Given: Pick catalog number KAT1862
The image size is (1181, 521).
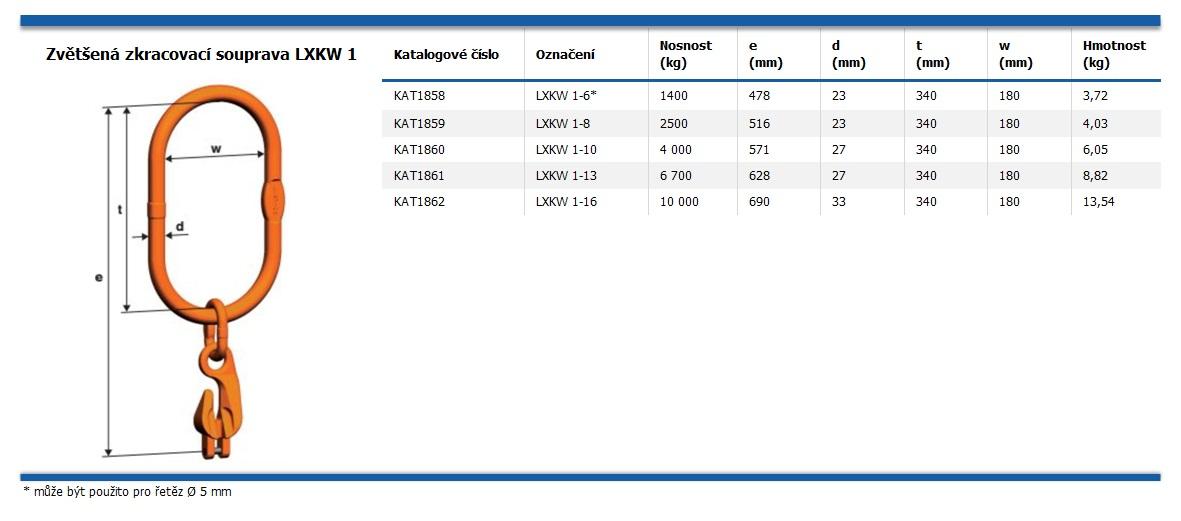Looking at the screenshot, I should (x=420, y=202).
